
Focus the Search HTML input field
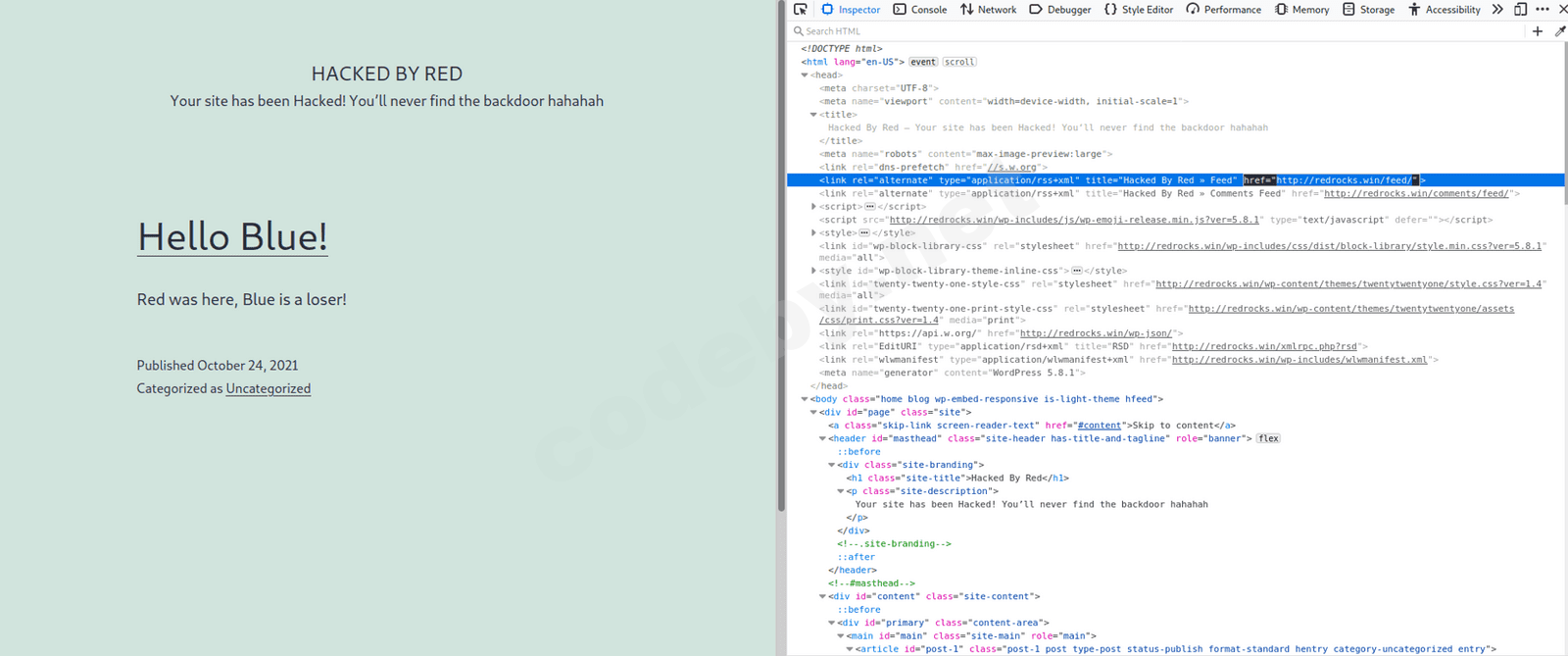[1156, 31]
